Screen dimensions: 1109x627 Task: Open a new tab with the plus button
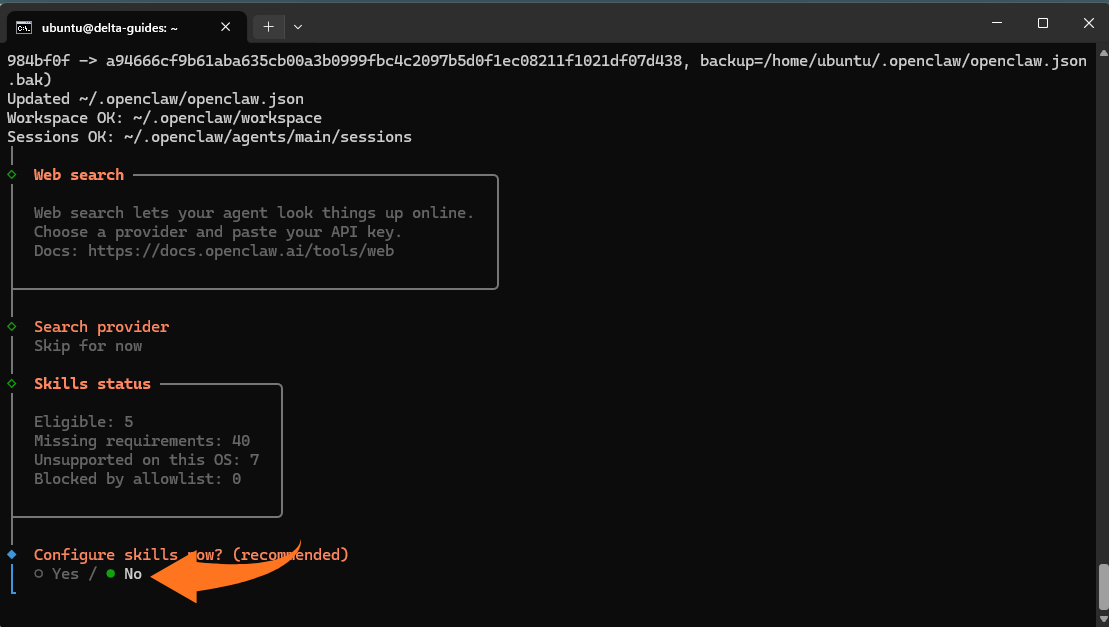coord(268,27)
